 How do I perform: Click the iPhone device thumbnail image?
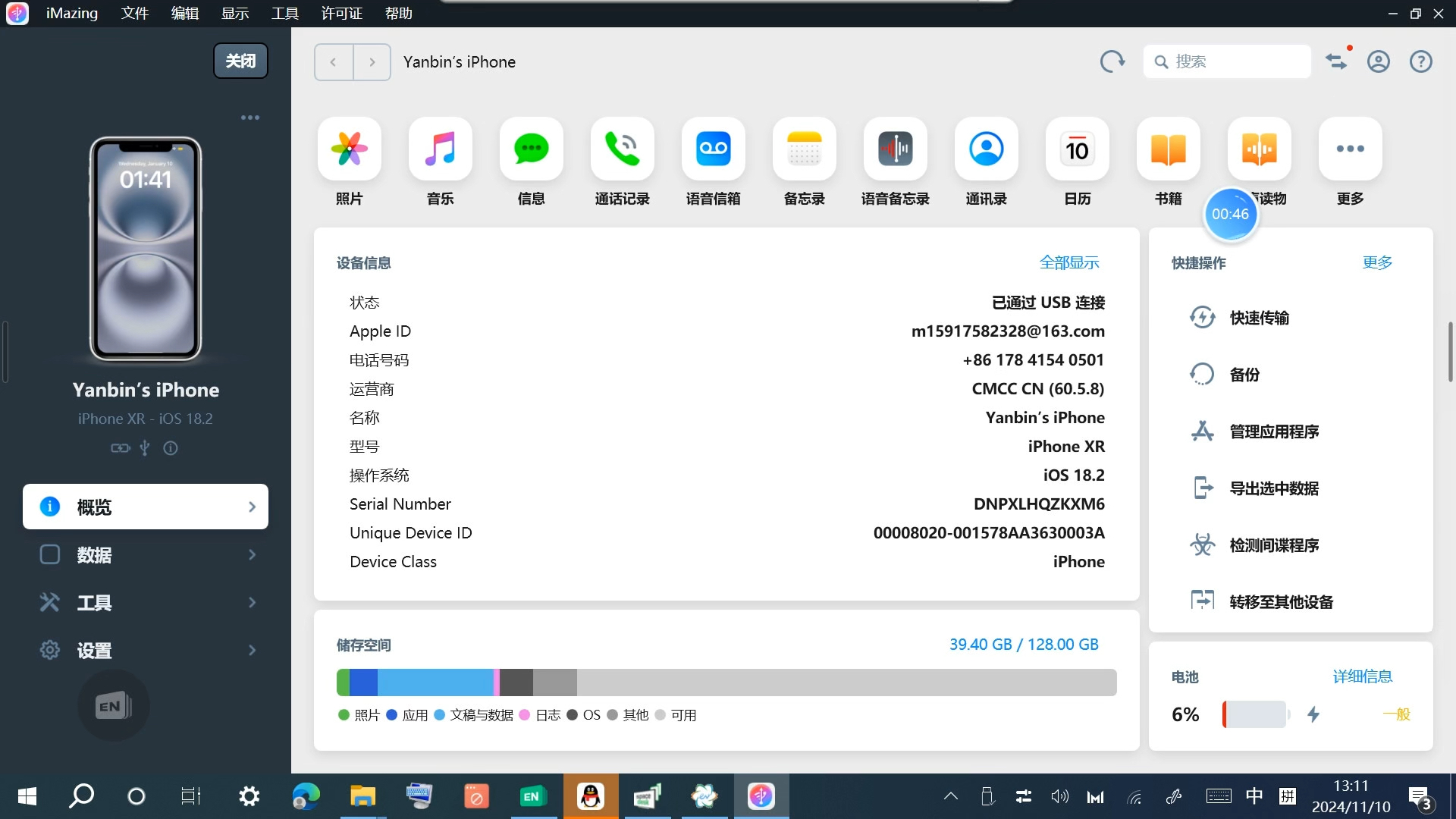tap(146, 249)
